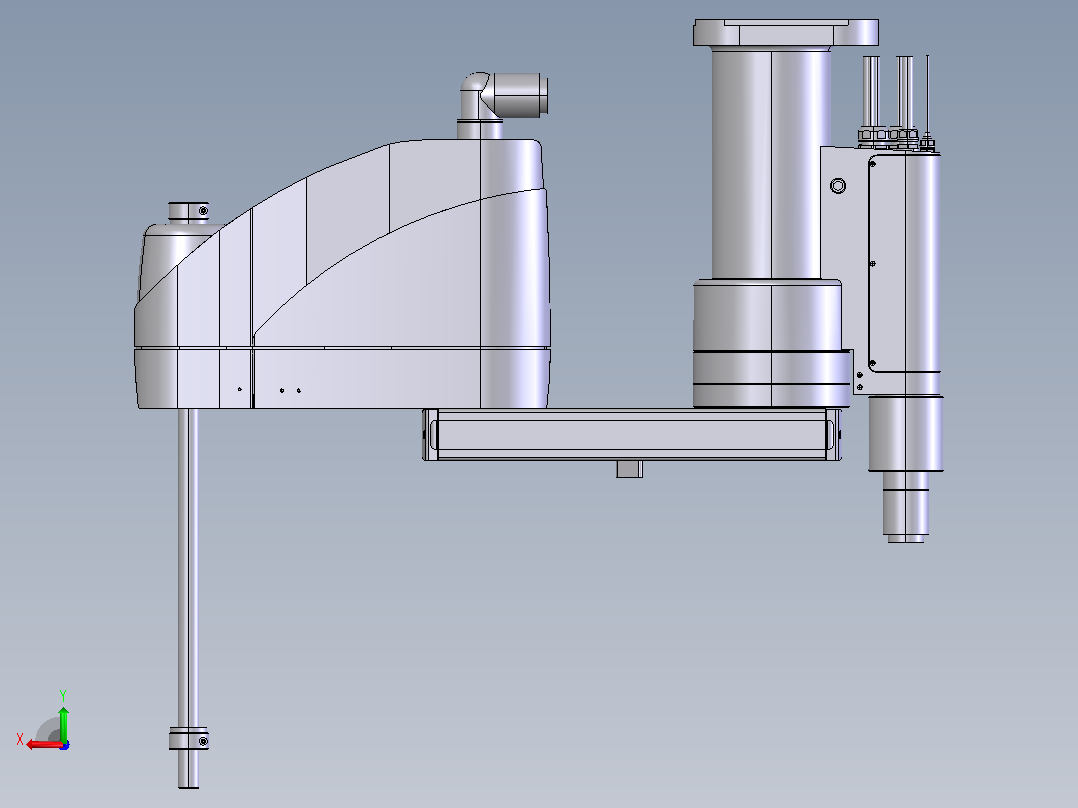The width and height of the screenshot is (1078, 808).
Task: Click the blue Z axis dot of the triad
Action: [x=64, y=745]
